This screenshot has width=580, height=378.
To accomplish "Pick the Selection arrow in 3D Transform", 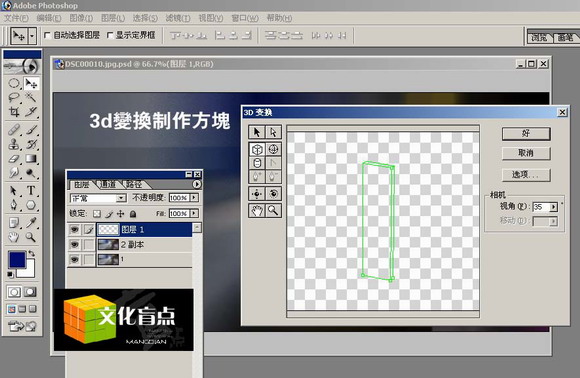I will tap(257, 132).
